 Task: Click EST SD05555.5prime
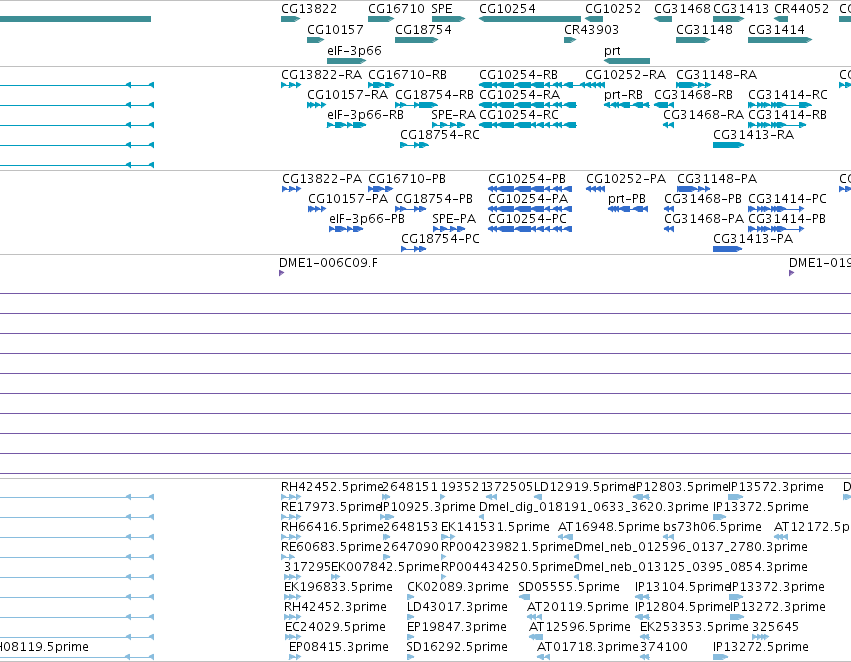(569, 587)
